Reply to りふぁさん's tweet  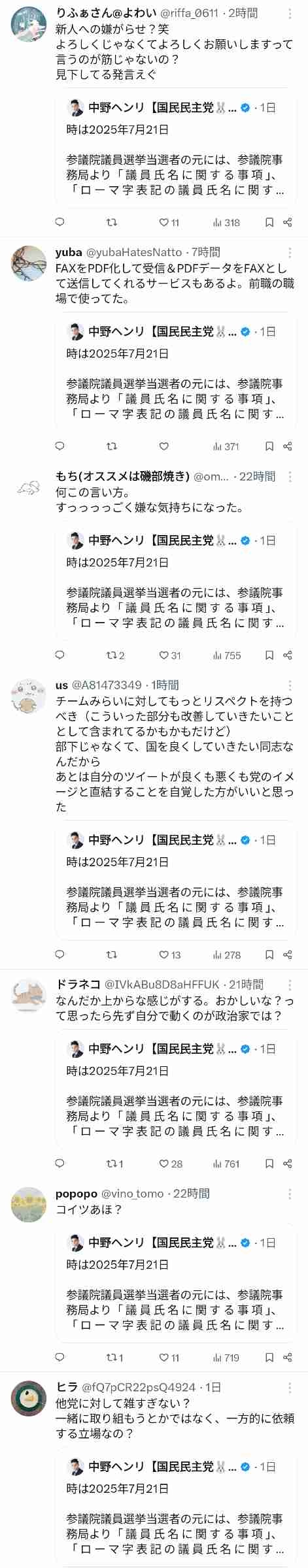point(60,222)
